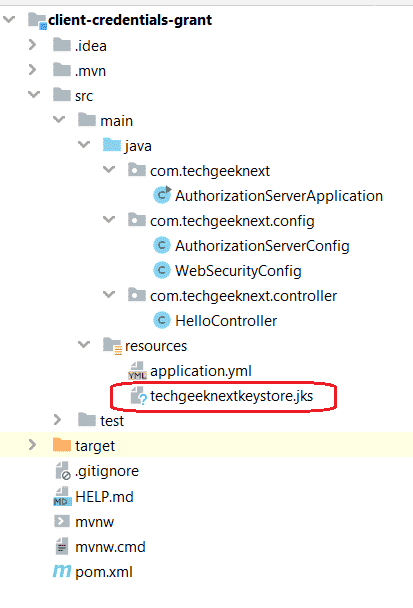Click the AuthorizationServerApplication class icon
The image size is (413, 608).
[162, 195]
